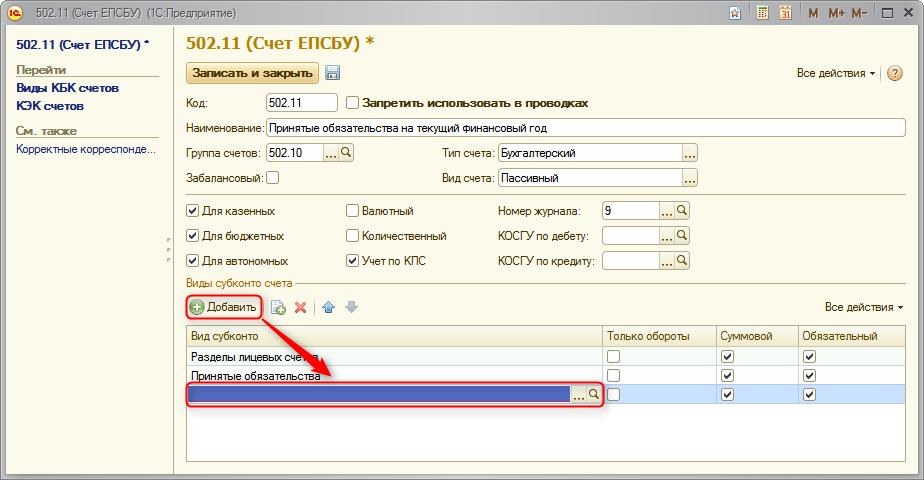The height and width of the screenshot is (480, 924).
Task: Uncheck the Для казенных checkbox
Action: [x=192, y=211]
